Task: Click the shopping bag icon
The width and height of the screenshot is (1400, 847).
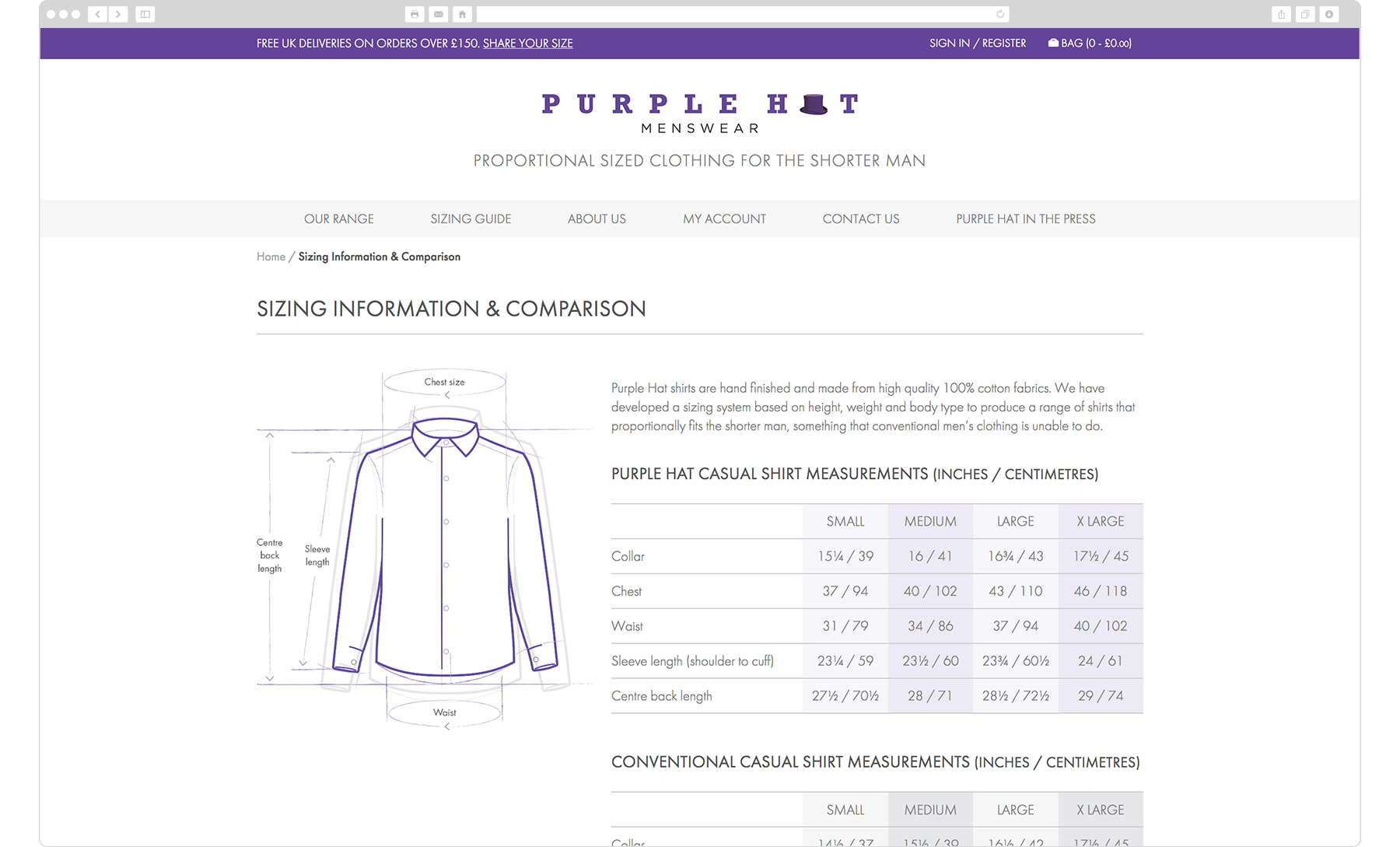Action: pyautogui.click(x=1053, y=43)
